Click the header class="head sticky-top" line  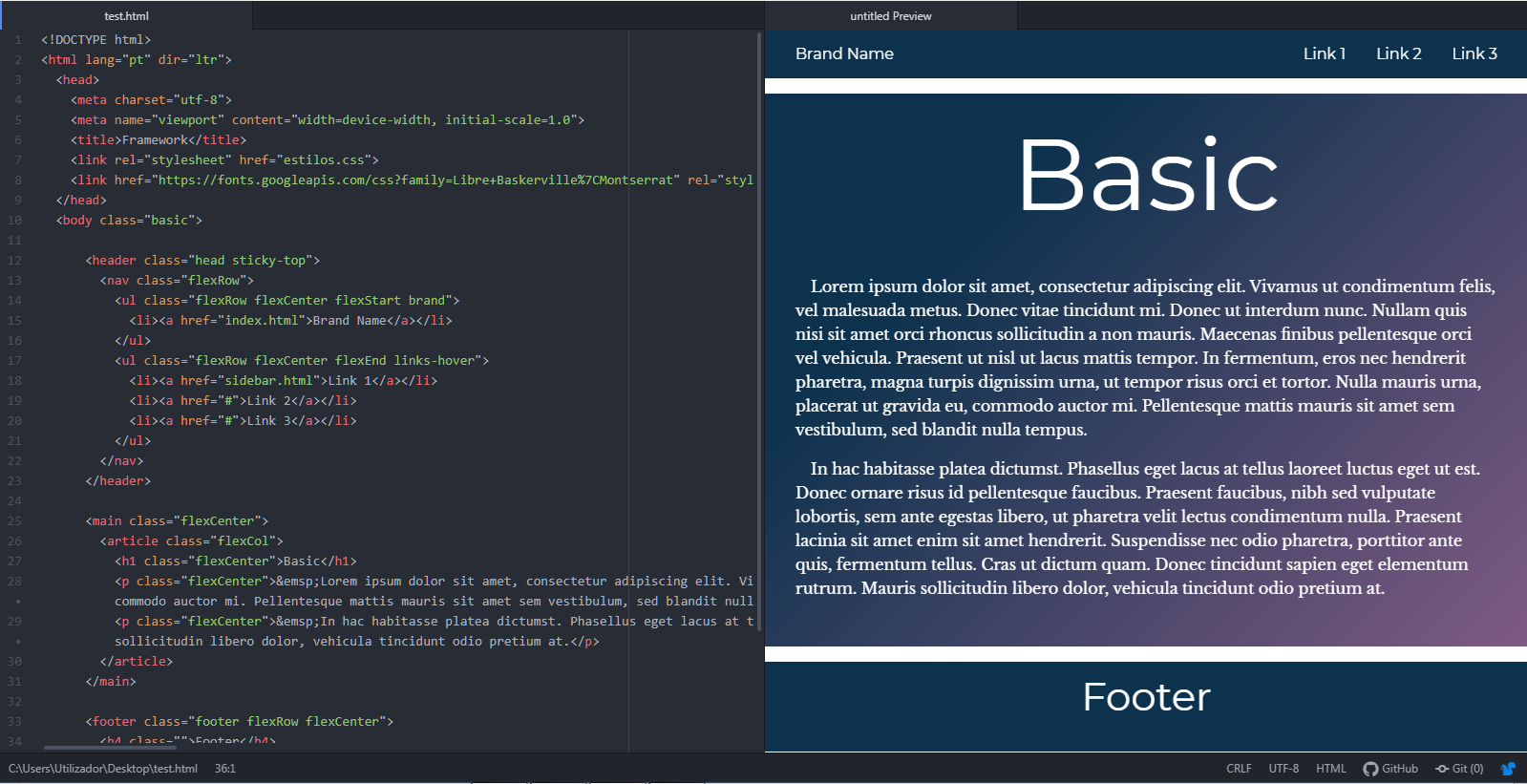pyautogui.click(x=202, y=261)
